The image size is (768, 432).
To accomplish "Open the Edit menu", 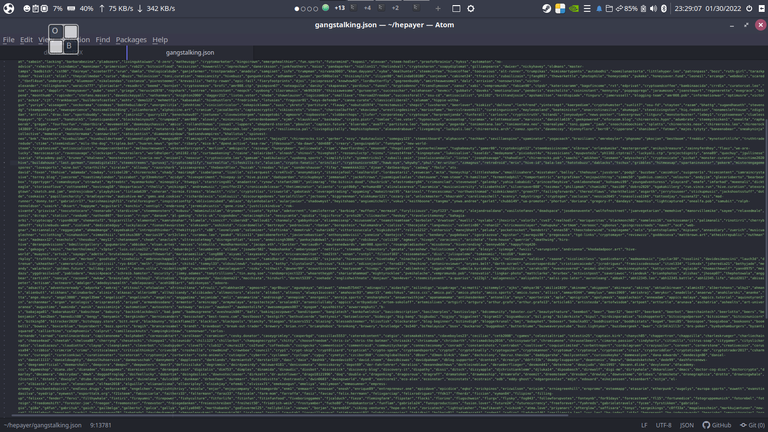I will click(x=26, y=40).
